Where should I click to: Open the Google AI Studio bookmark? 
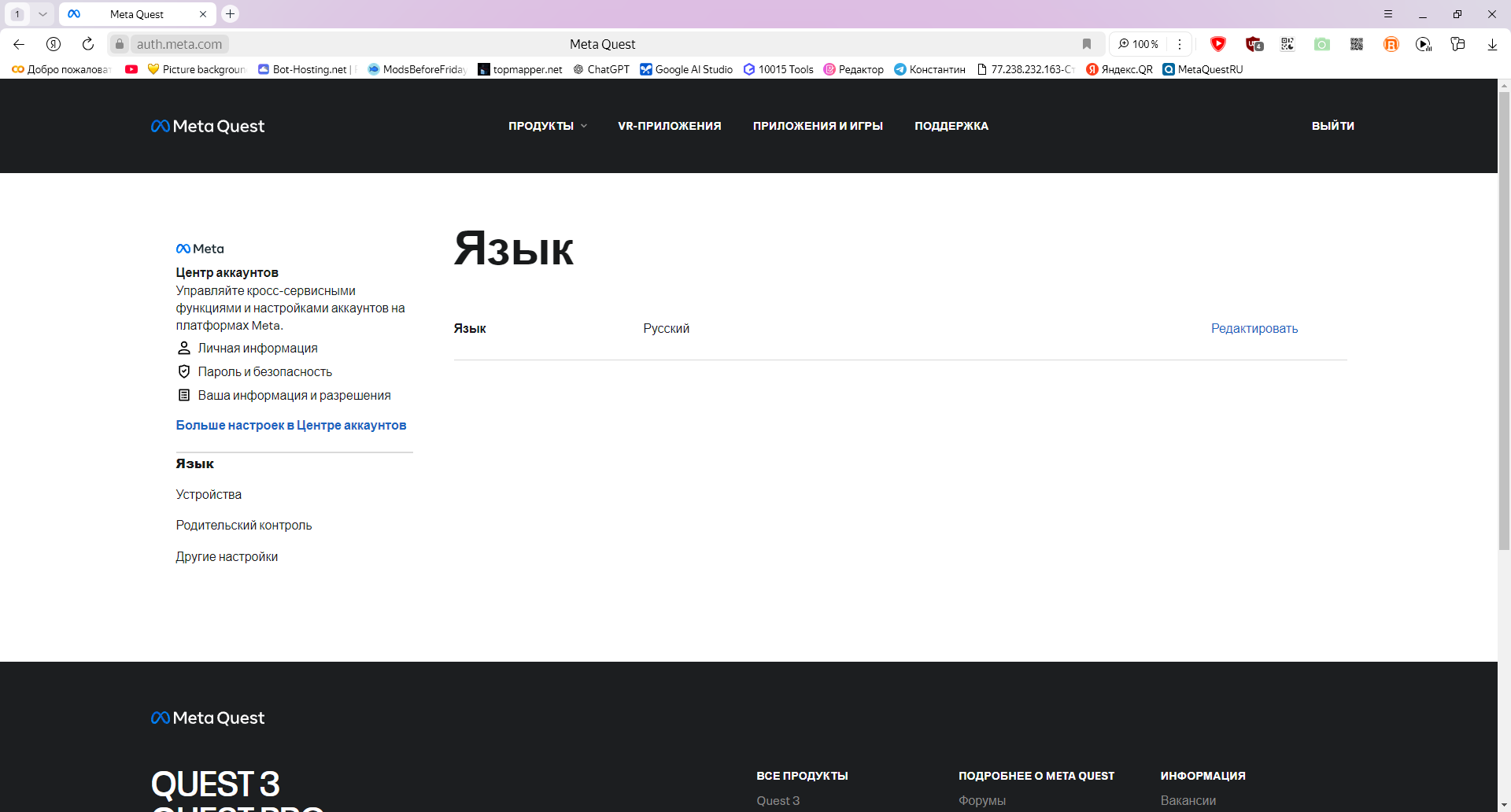tap(685, 69)
